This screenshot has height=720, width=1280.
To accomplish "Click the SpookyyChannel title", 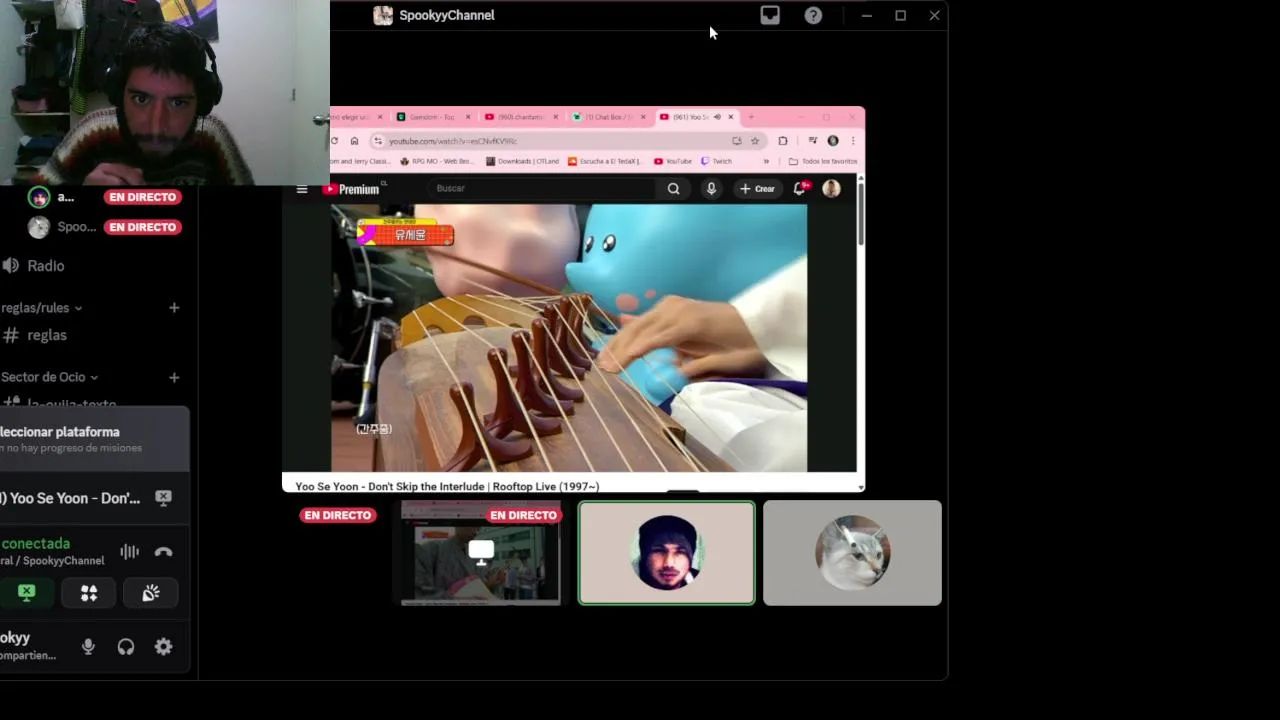I will [x=447, y=15].
